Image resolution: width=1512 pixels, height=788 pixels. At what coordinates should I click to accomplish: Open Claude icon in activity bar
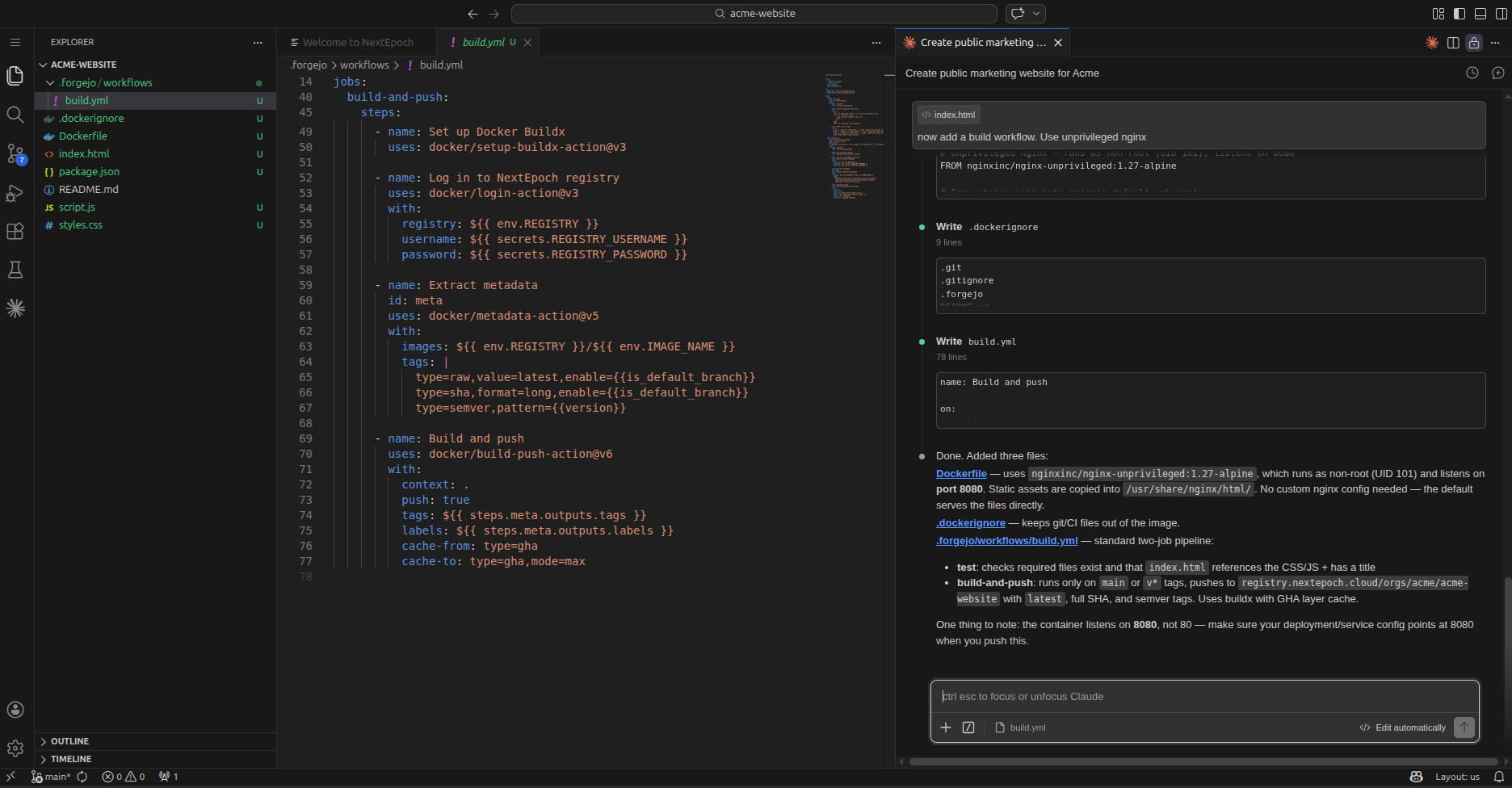15,308
